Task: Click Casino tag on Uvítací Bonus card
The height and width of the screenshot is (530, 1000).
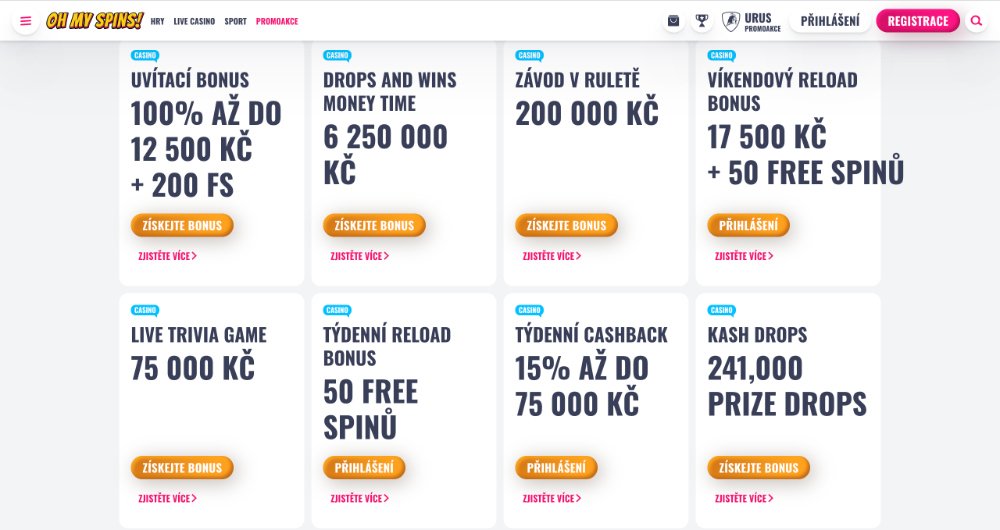Action: 145,56
